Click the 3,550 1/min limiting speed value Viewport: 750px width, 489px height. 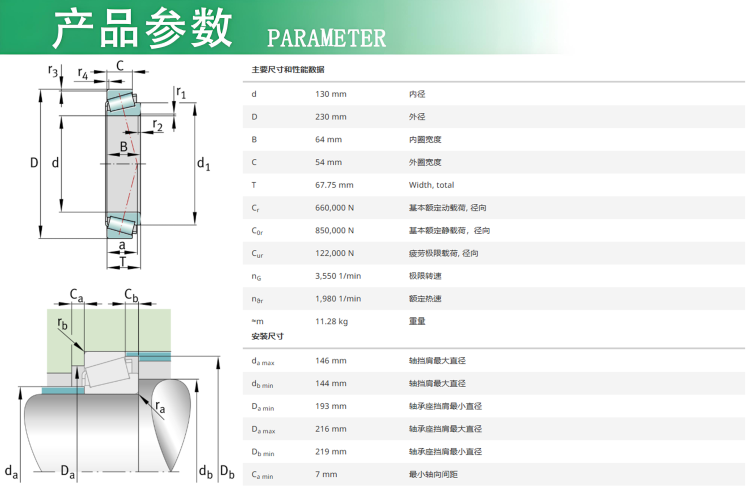pos(338,276)
